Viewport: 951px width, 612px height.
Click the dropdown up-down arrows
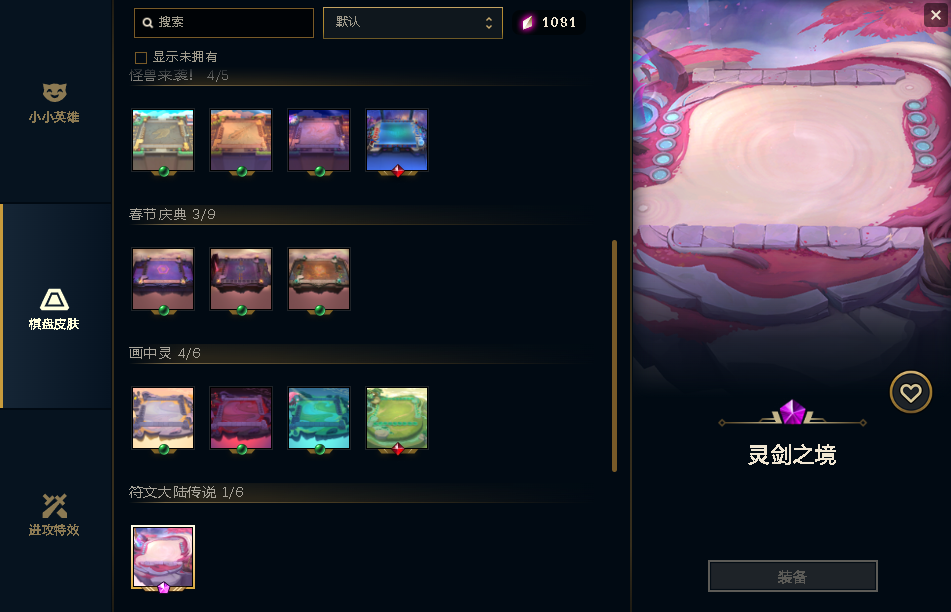coord(489,23)
